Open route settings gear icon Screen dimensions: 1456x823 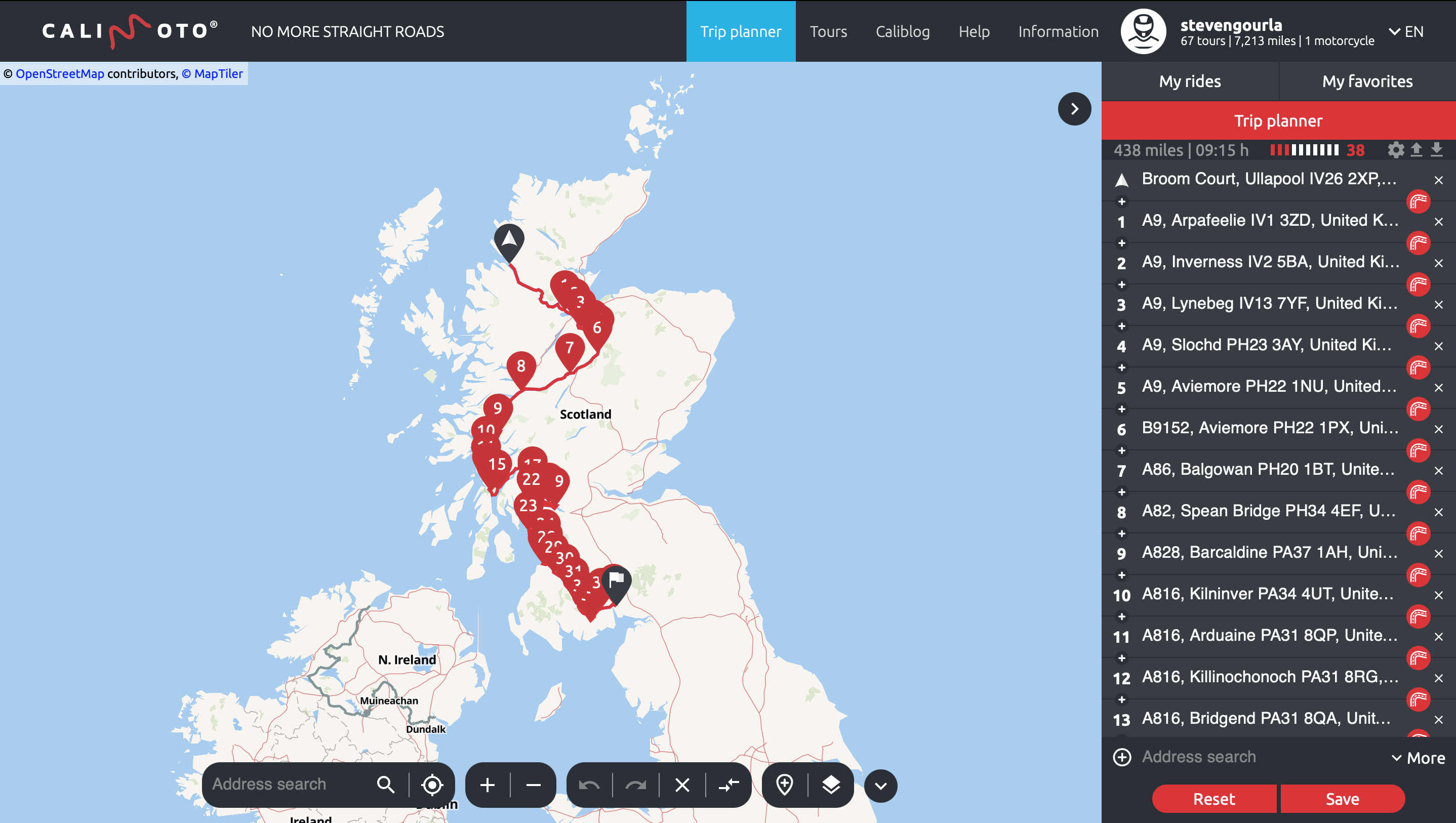click(x=1396, y=150)
